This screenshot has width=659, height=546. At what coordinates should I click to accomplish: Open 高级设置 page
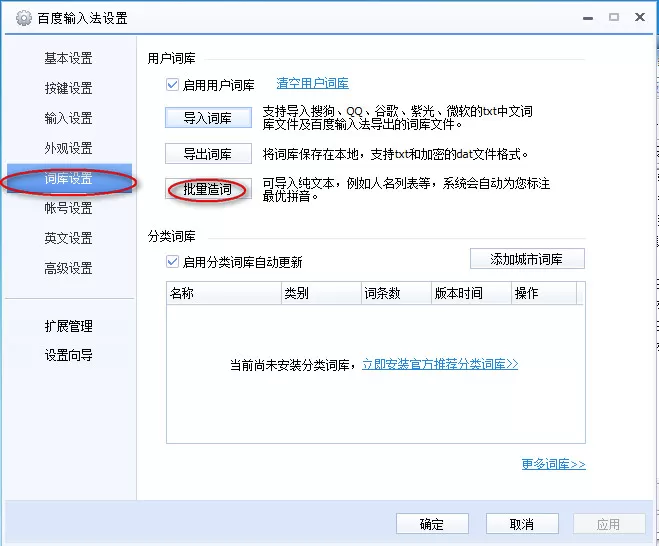click(x=69, y=268)
